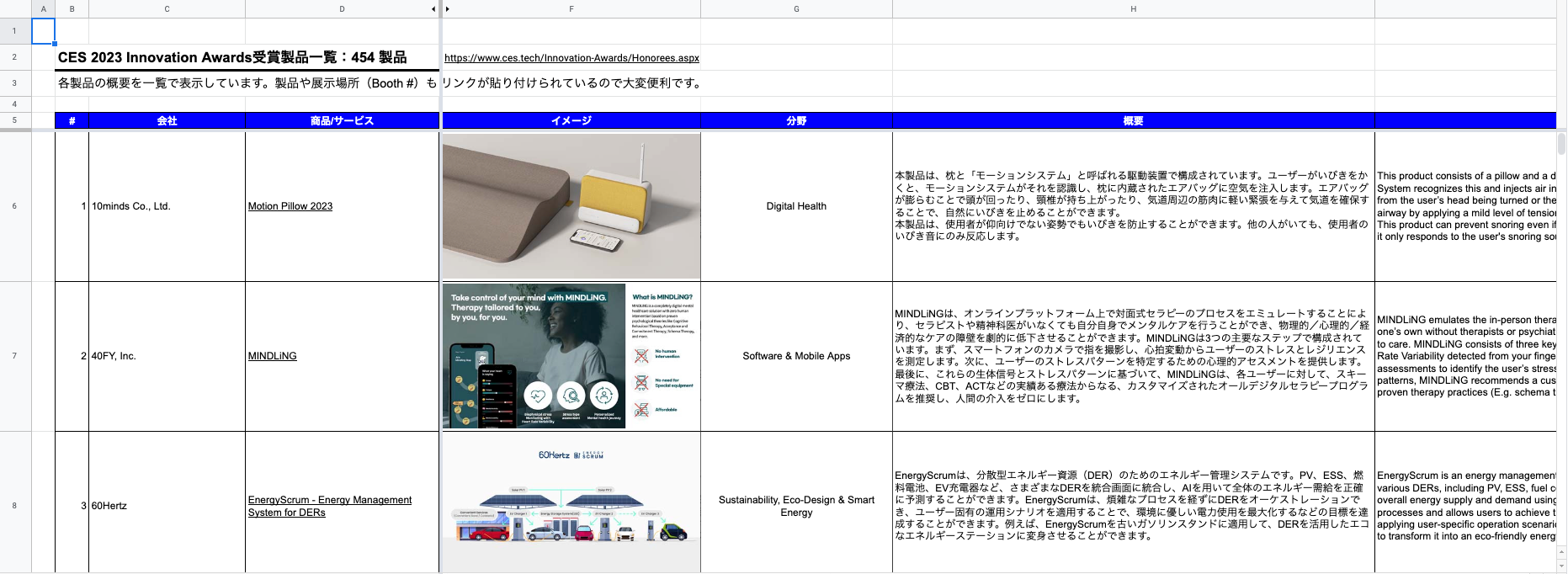Select the 60Hertz EnergyScrum diagram image
The height and width of the screenshot is (574, 1568).
[571, 502]
